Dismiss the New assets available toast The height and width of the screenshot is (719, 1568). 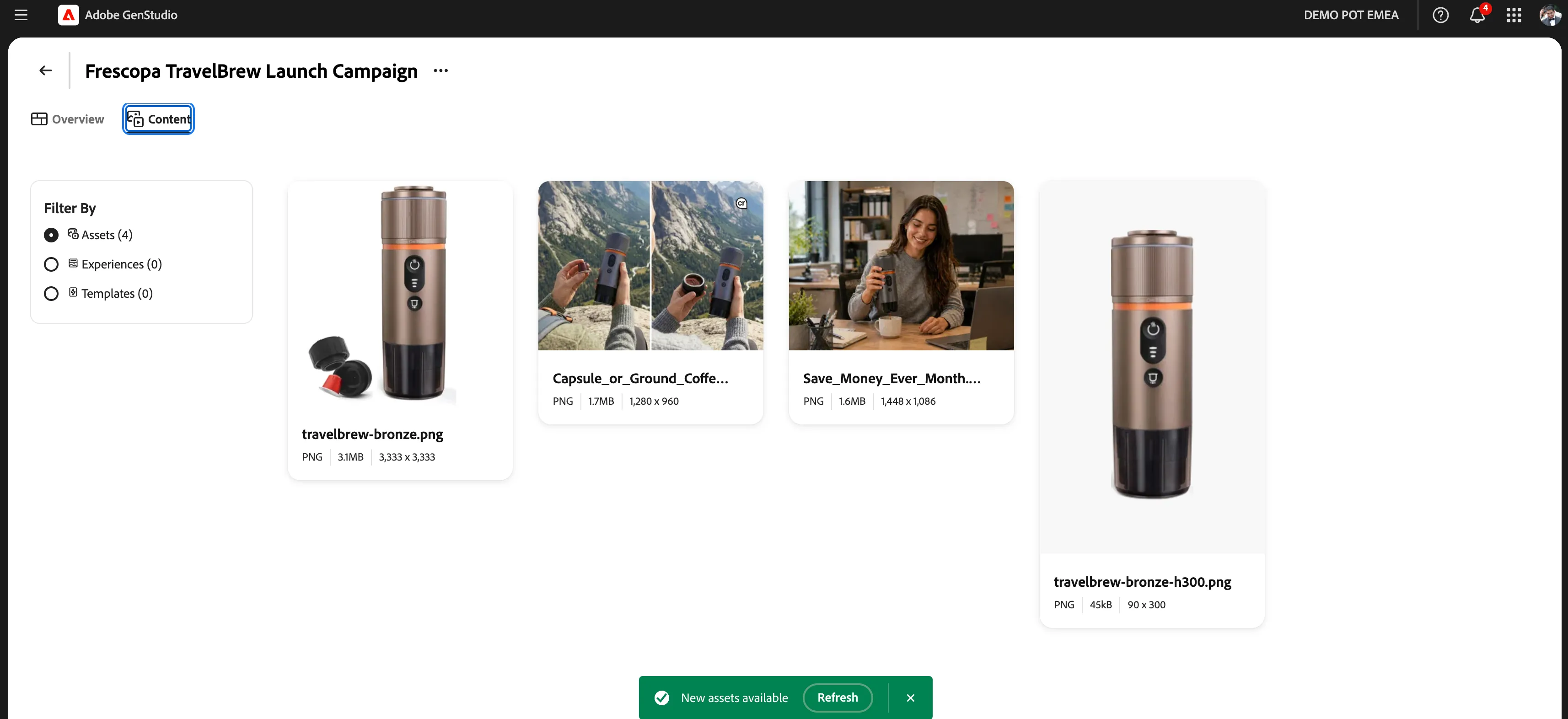pyautogui.click(x=911, y=698)
